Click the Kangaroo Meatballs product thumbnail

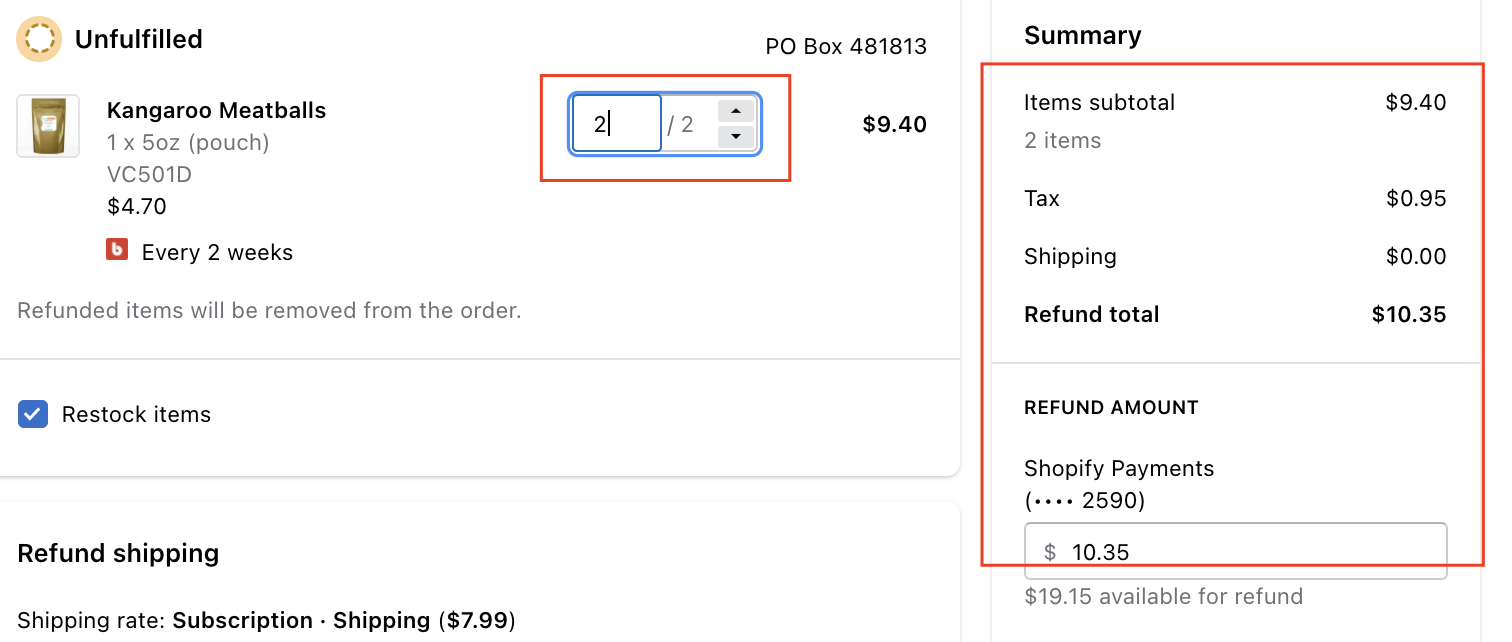click(48, 126)
